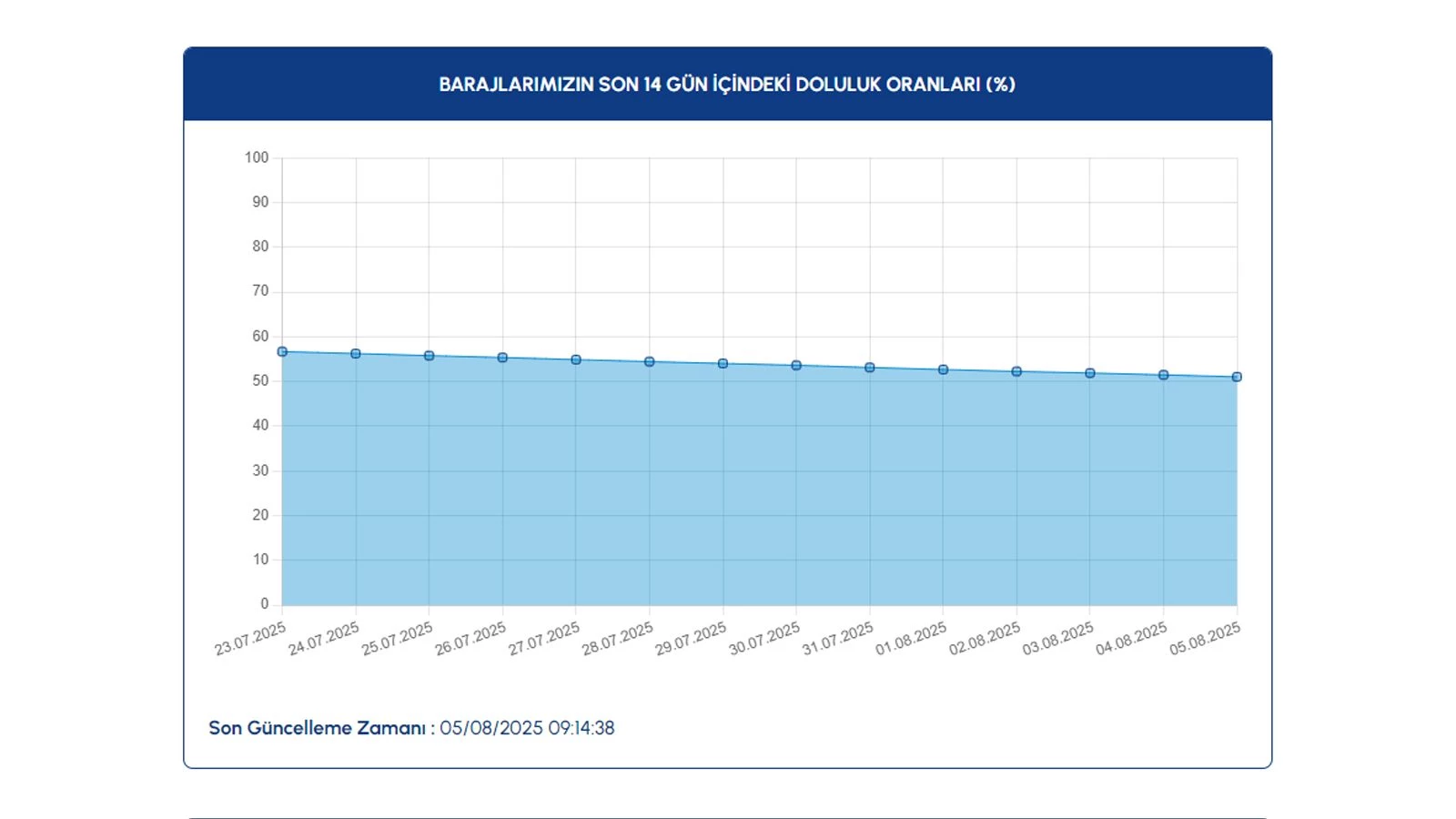Click the chart marker for 25.07.2025
The image size is (1456, 819).
click(x=430, y=356)
